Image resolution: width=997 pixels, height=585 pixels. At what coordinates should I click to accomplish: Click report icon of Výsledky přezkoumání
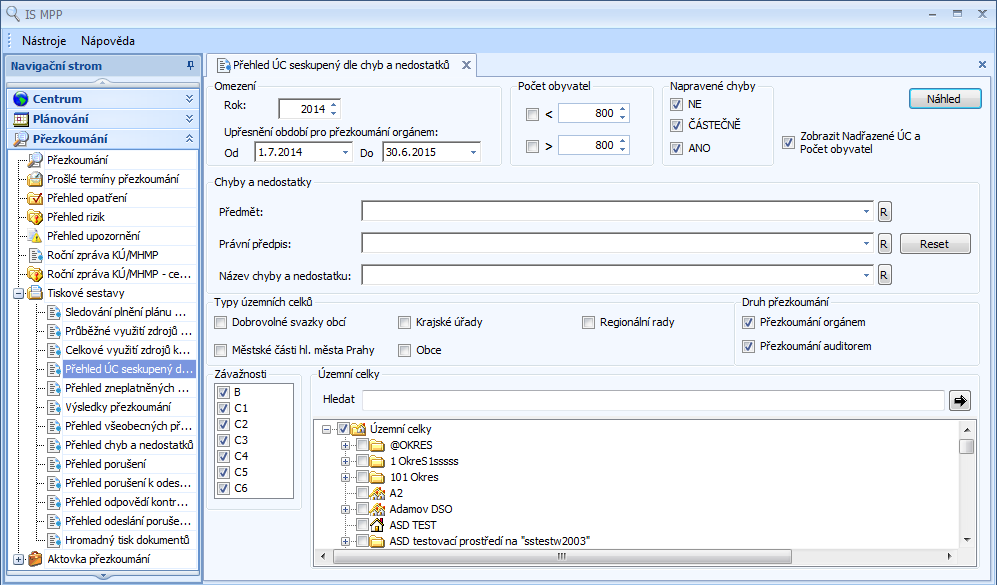(x=54, y=407)
